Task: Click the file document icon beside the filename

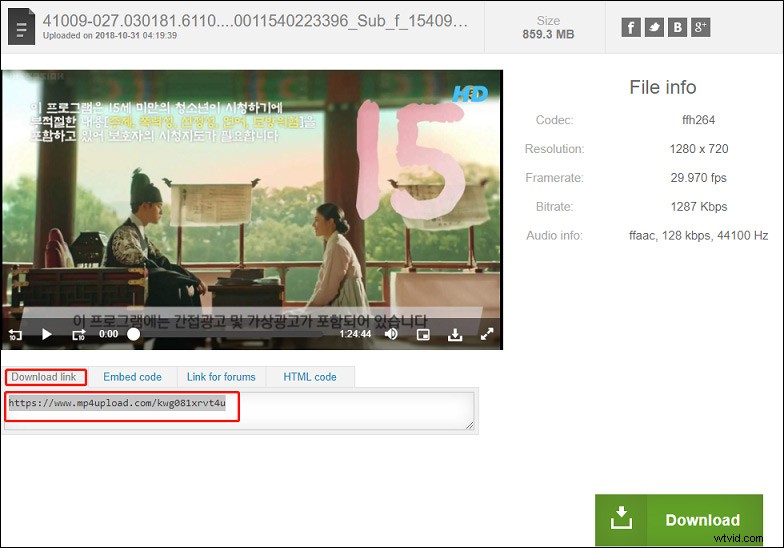Action: [22, 27]
